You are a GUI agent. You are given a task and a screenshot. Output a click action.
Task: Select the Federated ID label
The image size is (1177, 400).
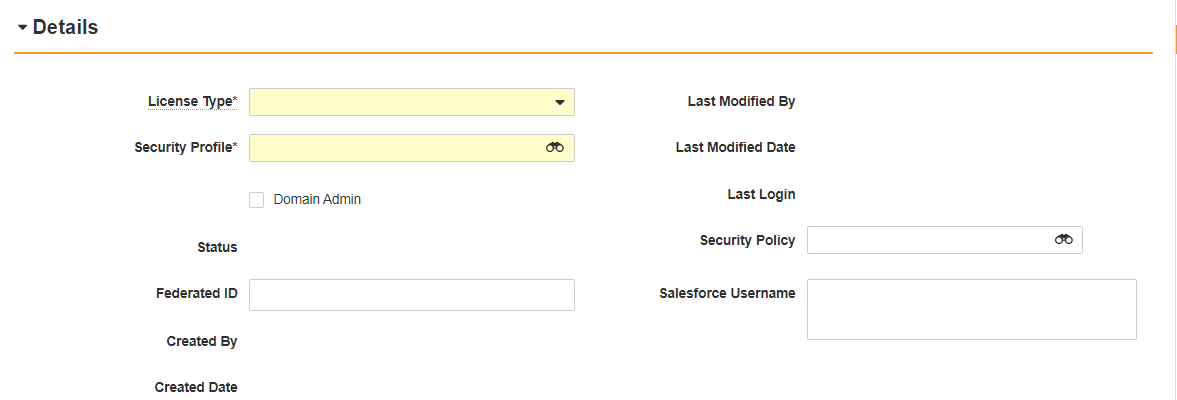point(196,294)
